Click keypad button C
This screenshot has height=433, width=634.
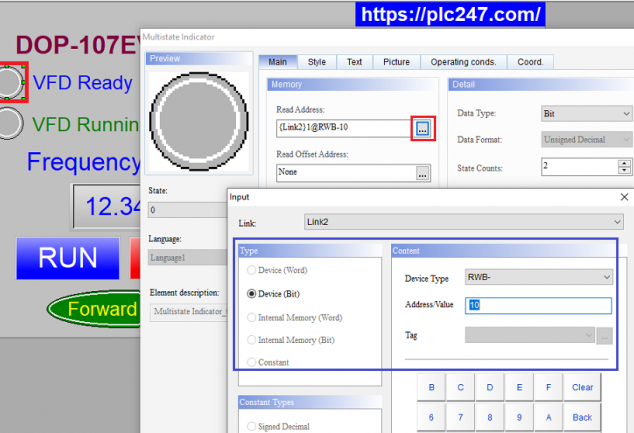[461, 387]
